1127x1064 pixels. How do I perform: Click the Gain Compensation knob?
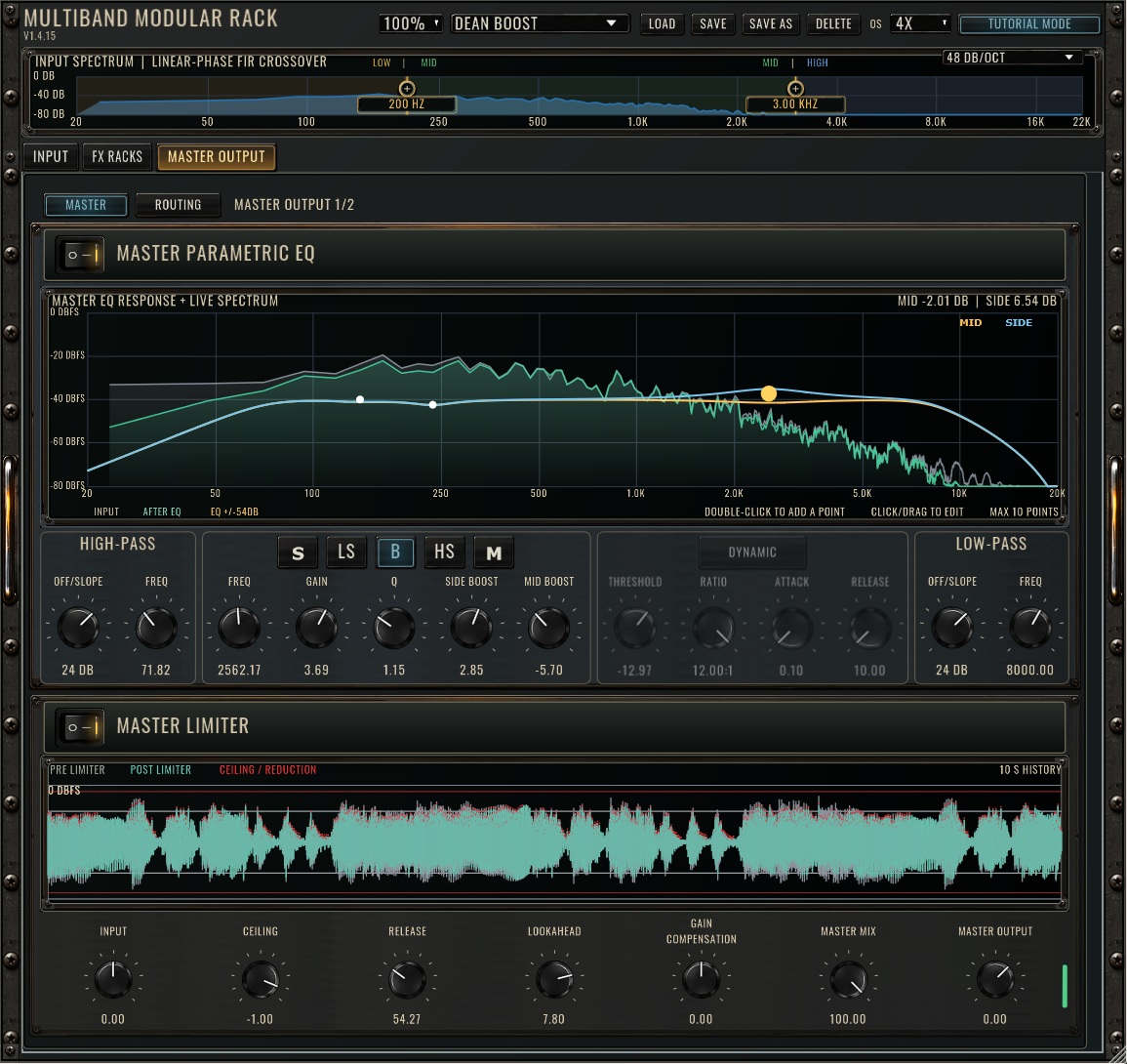click(701, 978)
